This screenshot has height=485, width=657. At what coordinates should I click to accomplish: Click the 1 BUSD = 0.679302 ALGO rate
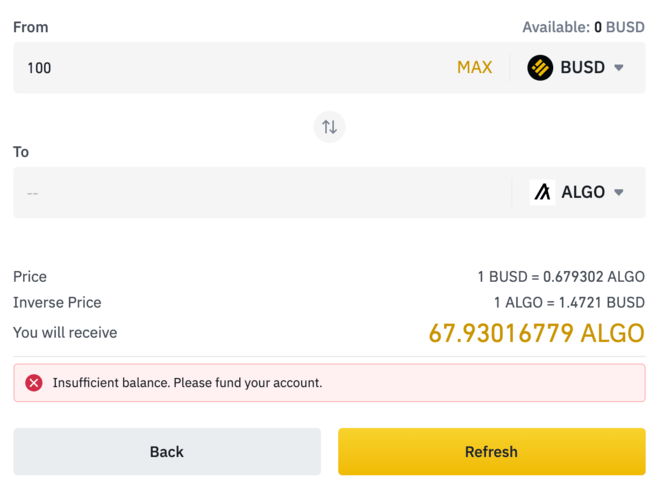[561, 277]
